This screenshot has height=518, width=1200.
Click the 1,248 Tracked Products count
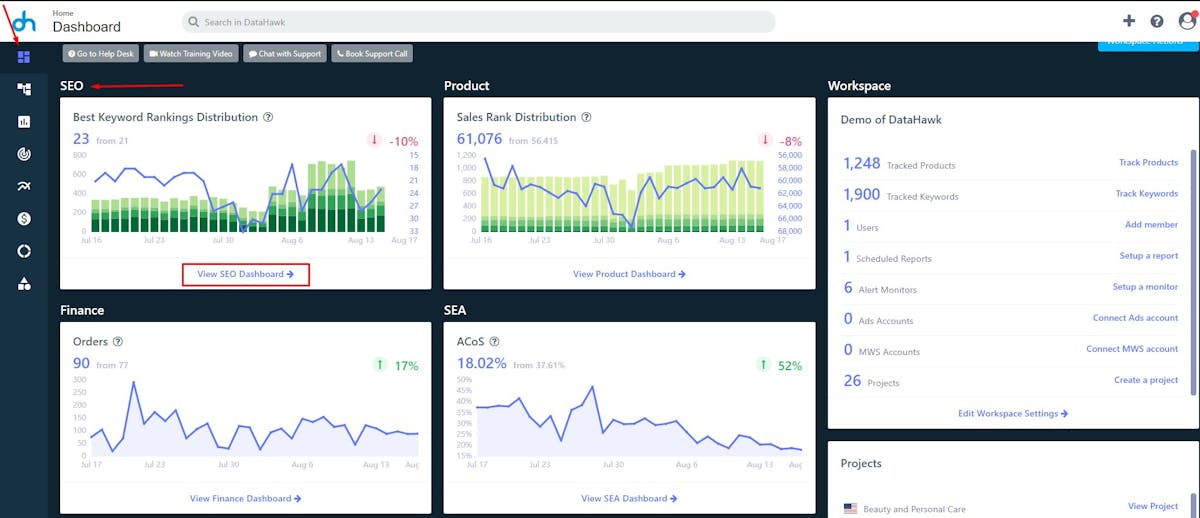click(x=862, y=163)
